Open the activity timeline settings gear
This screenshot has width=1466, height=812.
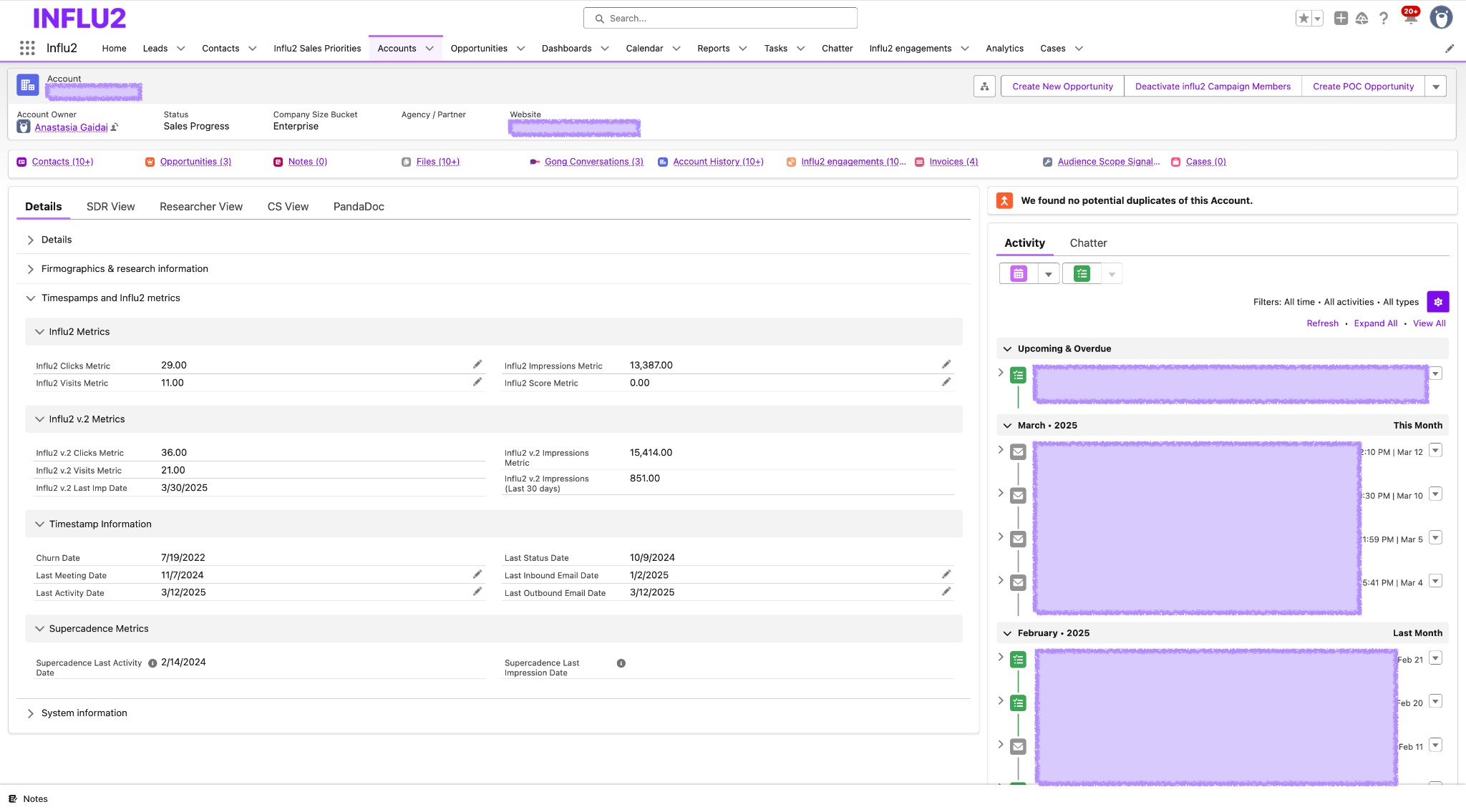(x=1438, y=302)
